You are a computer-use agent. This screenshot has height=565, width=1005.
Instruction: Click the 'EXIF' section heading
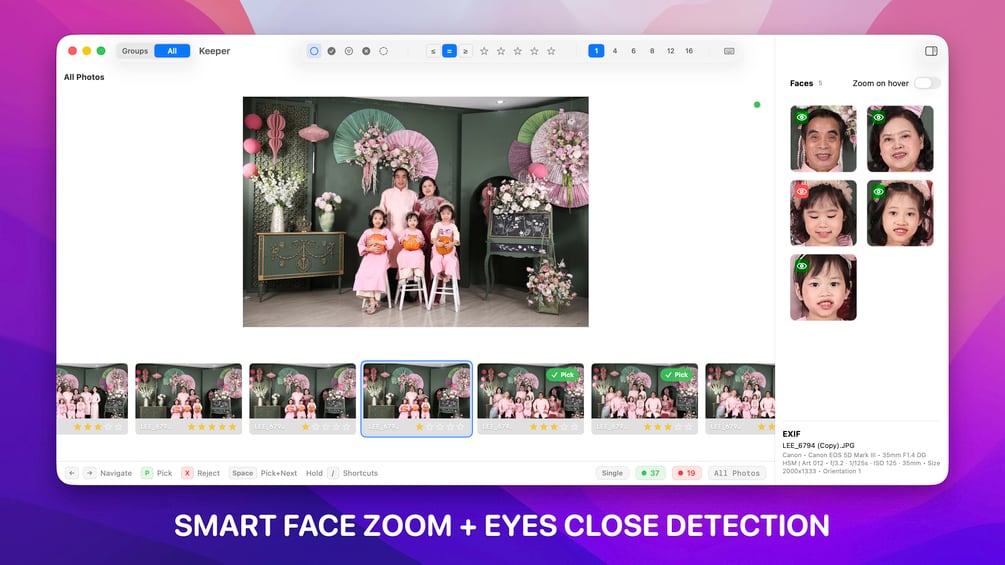click(x=791, y=434)
